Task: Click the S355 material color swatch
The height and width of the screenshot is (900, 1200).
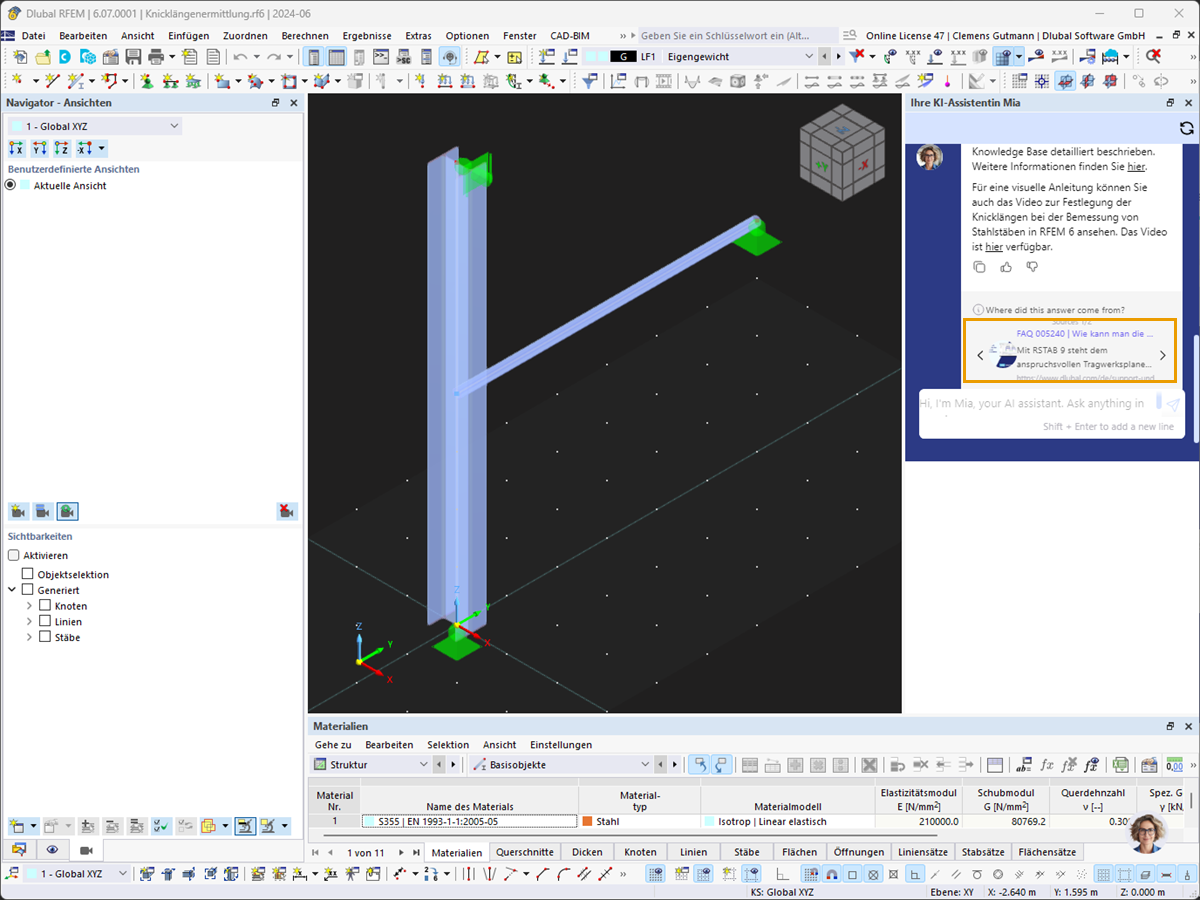Action: click(x=370, y=821)
